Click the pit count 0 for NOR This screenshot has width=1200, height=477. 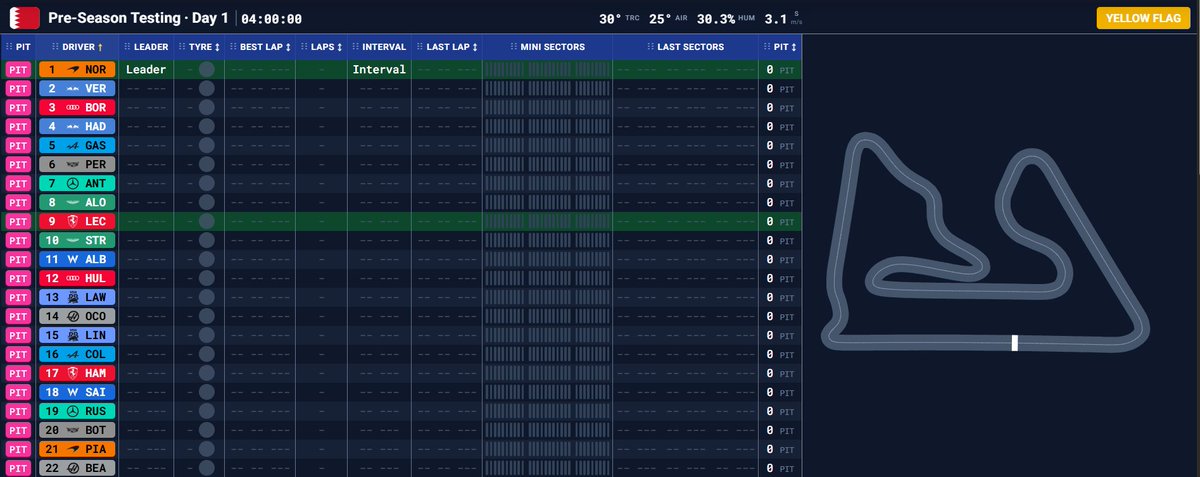[770, 70]
